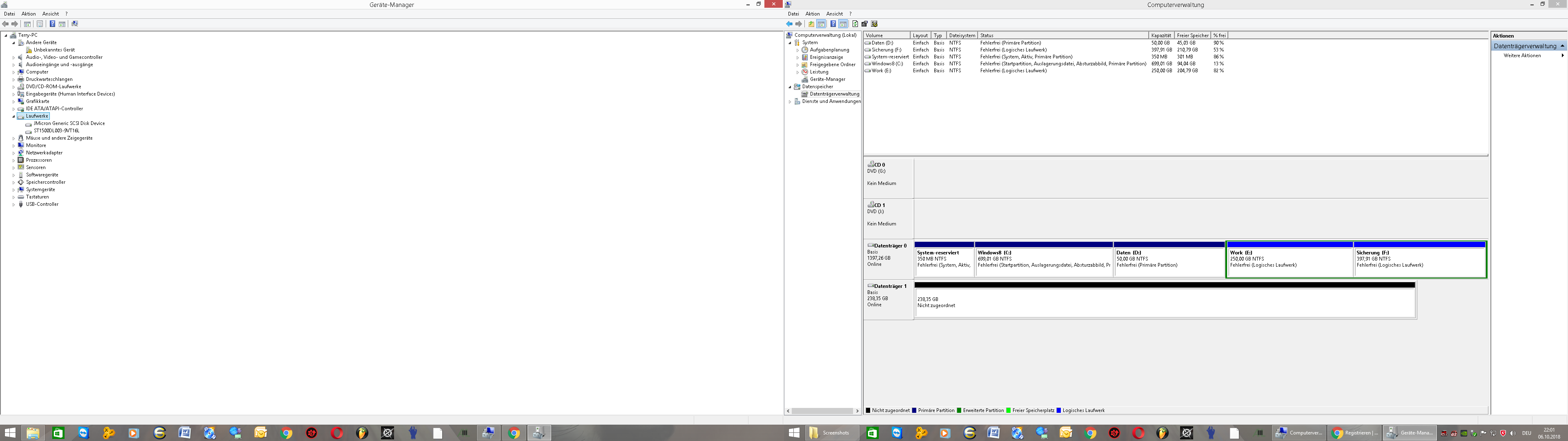The width and height of the screenshot is (1568, 441).
Task: Open Ansicht menu in Computerverwaltung
Action: (x=834, y=13)
